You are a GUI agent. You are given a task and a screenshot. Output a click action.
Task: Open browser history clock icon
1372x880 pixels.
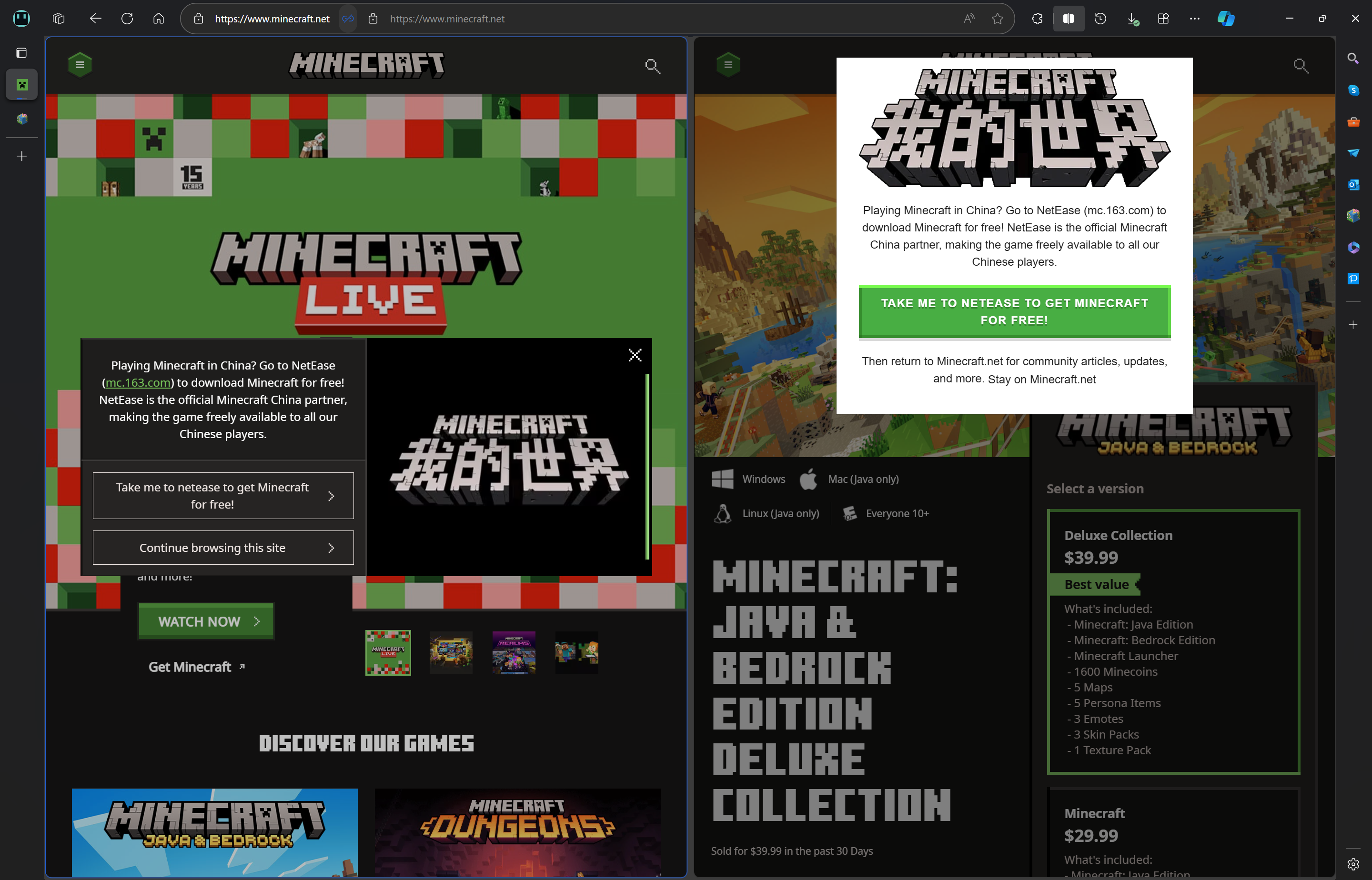(x=1100, y=19)
